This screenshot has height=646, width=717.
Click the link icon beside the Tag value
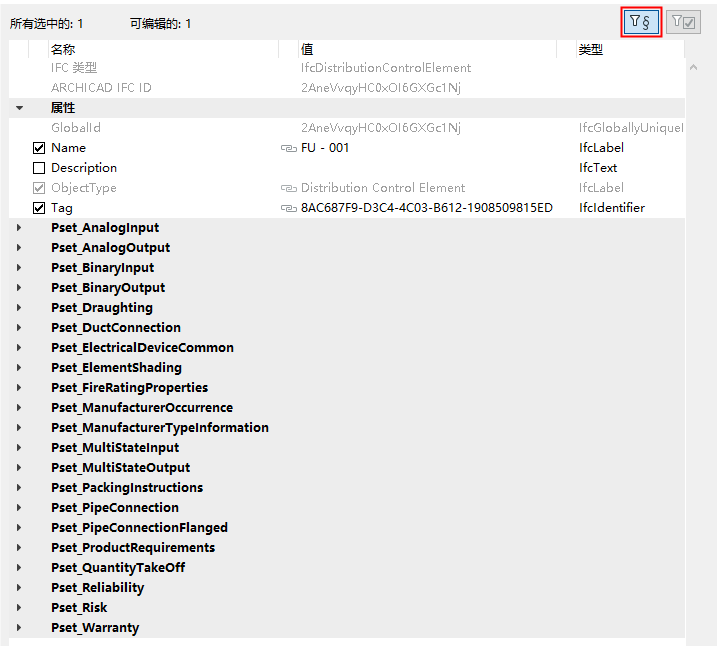tap(289, 208)
